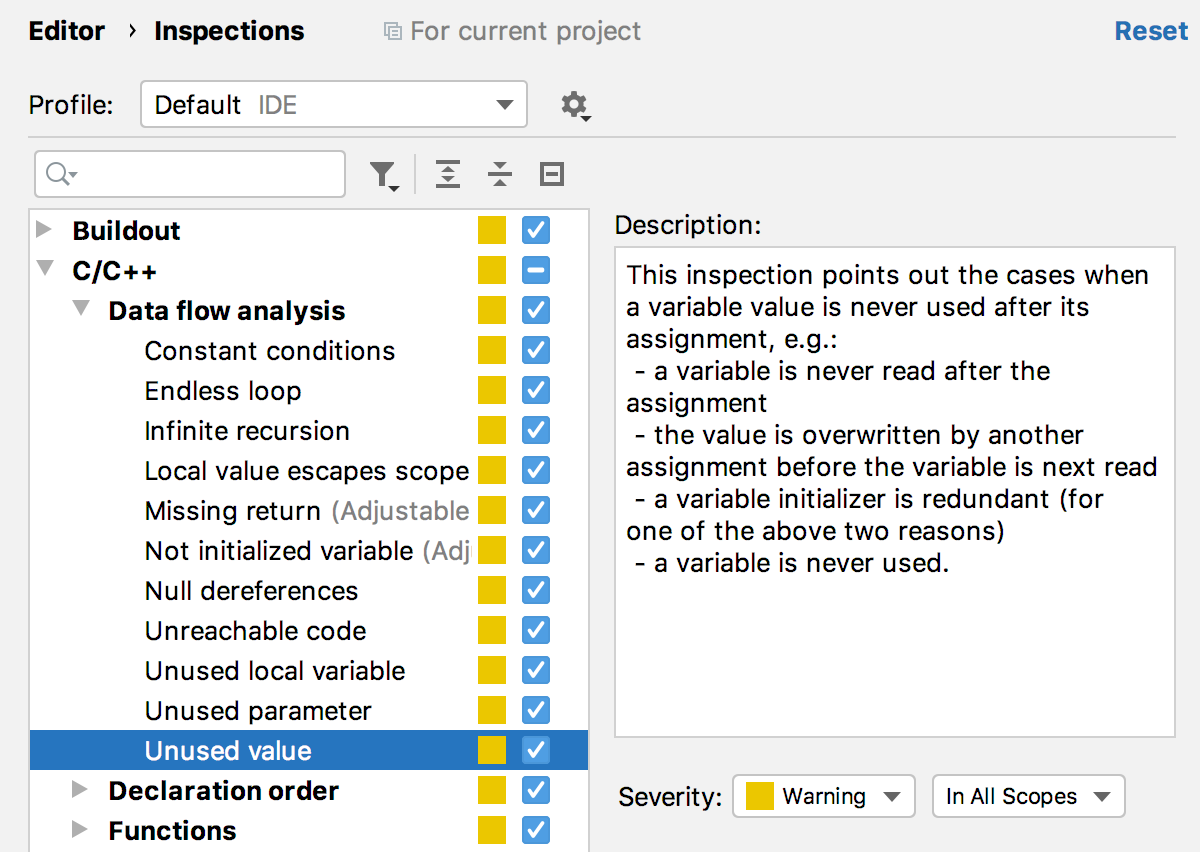Click Constant conditions severity swatch
Image resolution: width=1200 pixels, height=852 pixels.
tap(492, 351)
